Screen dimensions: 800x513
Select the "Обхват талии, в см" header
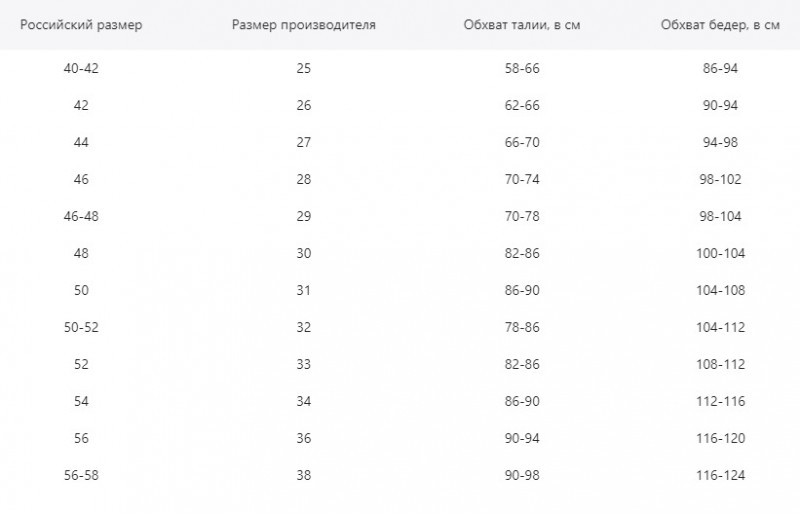click(522, 25)
